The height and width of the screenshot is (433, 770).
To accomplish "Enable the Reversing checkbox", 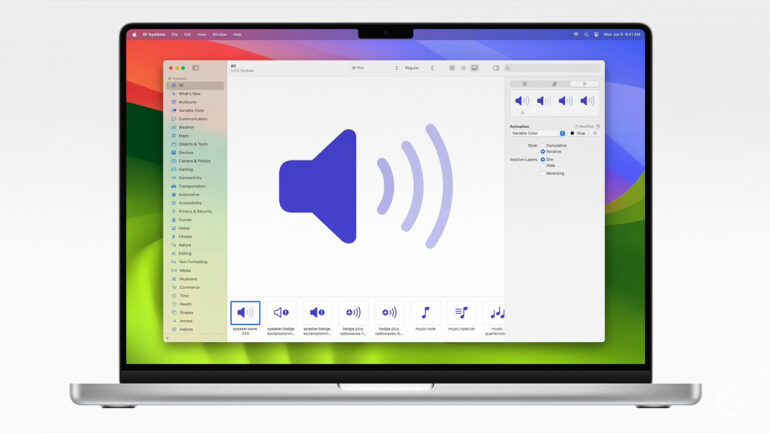I will 543,173.
